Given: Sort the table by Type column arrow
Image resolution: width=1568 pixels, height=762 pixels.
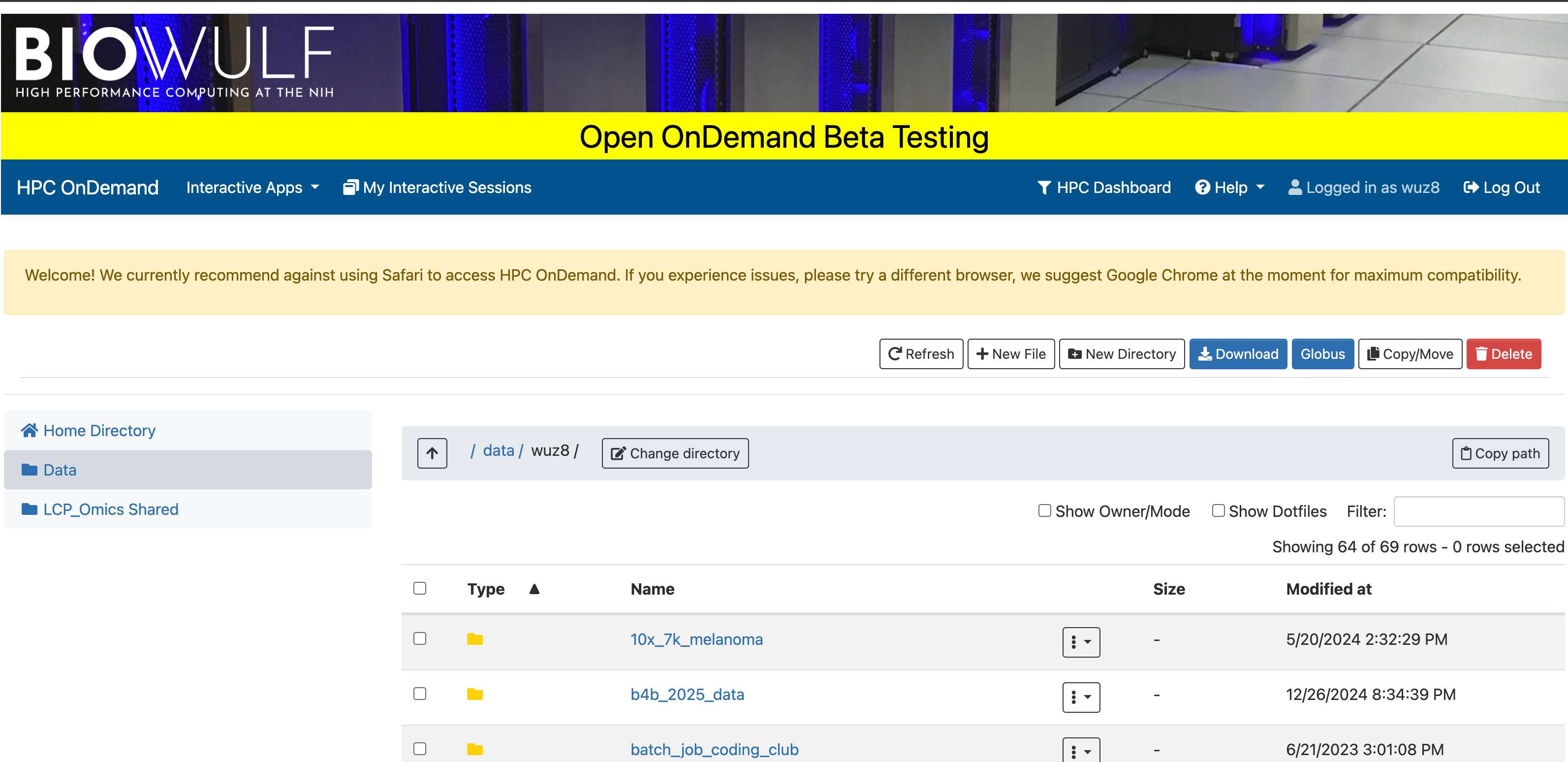Looking at the screenshot, I should click(534, 589).
